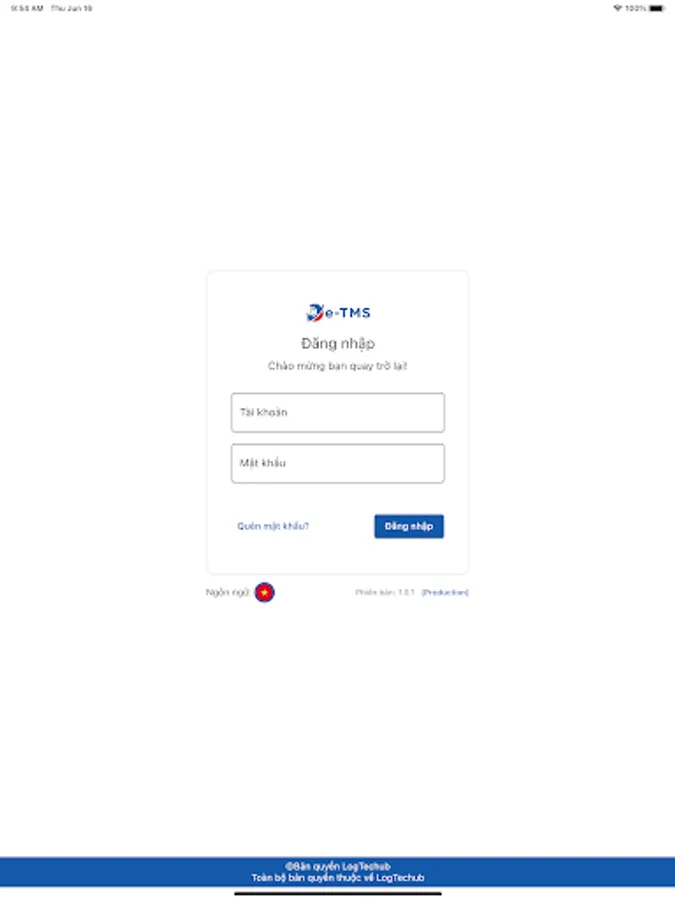Tap the Wi-Fi status icon
Image resolution: width=675 pixels, height=900 pixels.
[618, 8]
